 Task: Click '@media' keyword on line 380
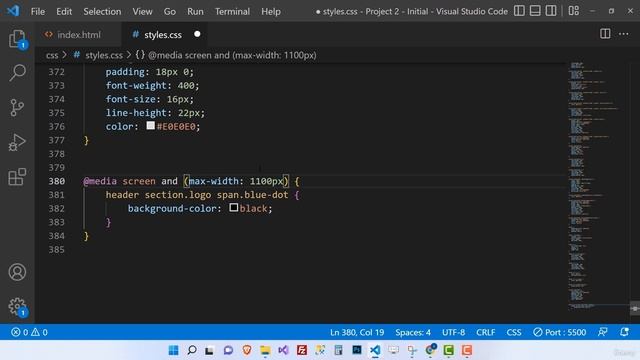100,181
